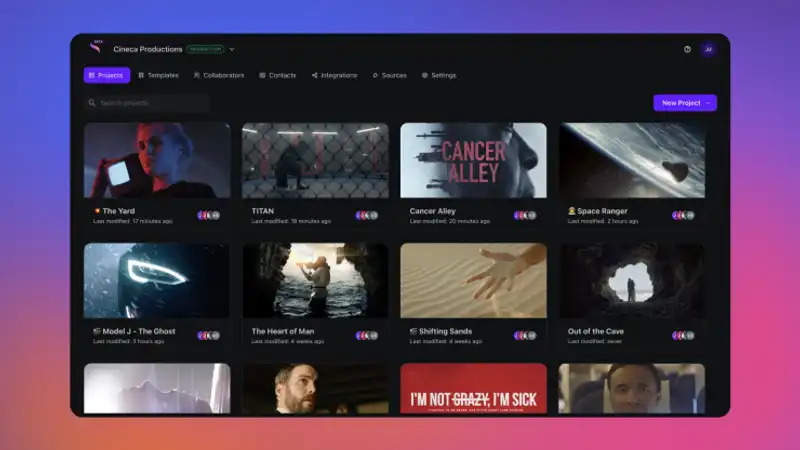This screenshot has height=450, width=800.
Task: Click the emoji icon beside The Yard
Action: click(x=97, y=211)
